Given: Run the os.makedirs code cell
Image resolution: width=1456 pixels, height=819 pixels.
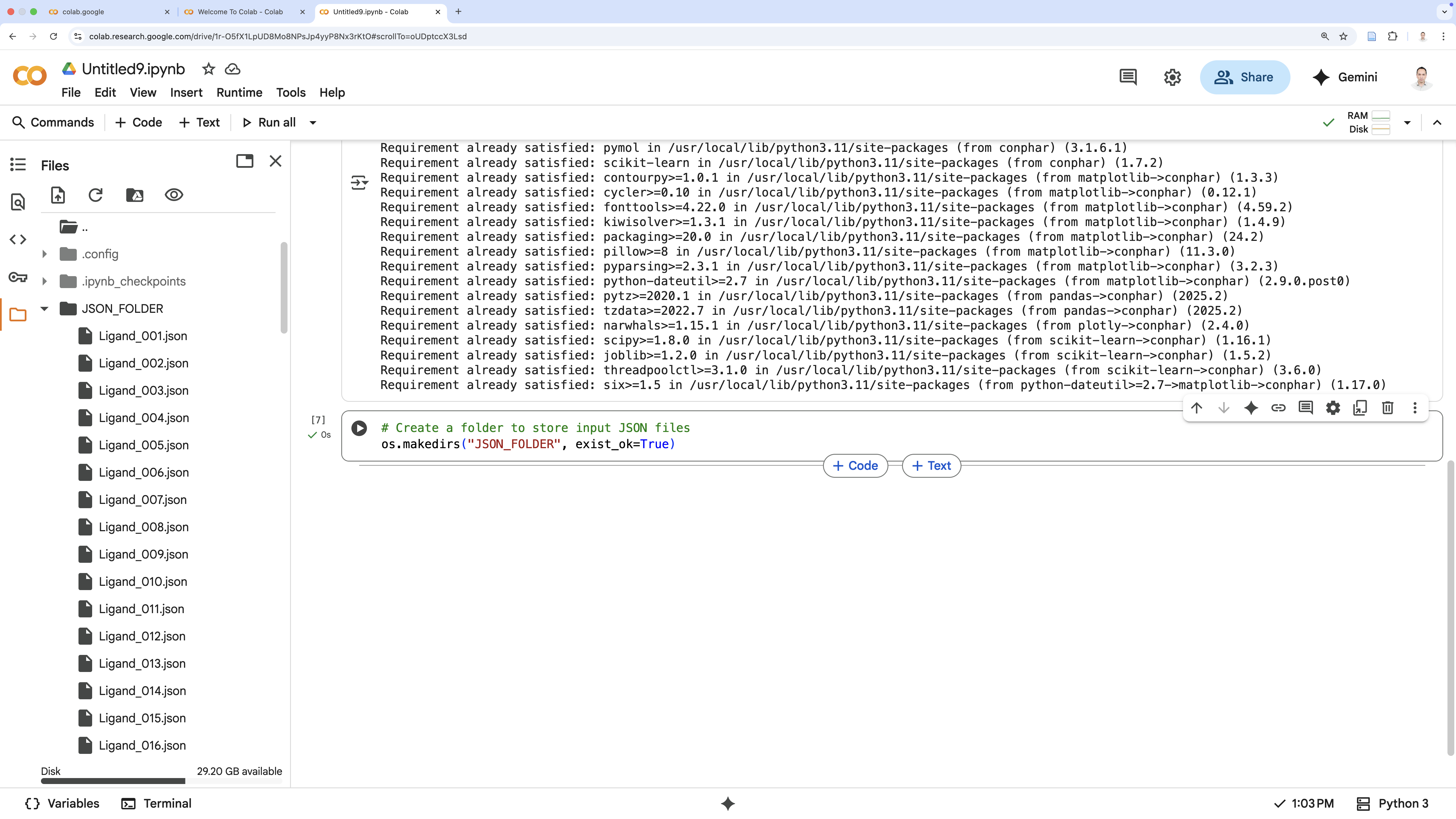Looking at the screenshot, I should click(x=359, y=428).
